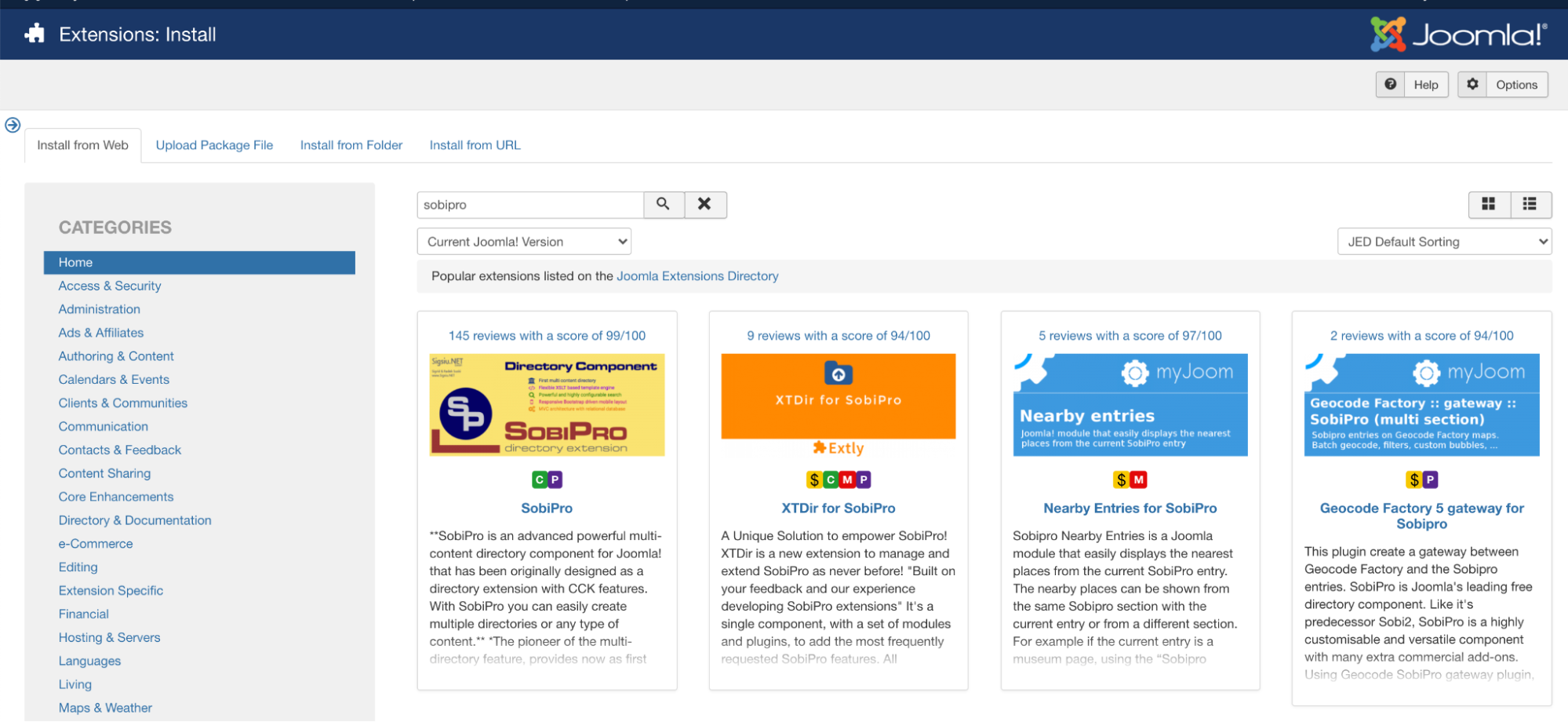The width and height of the screenshot is (1568, 722).
Task: Open Options button
Action: (1502, 85)
